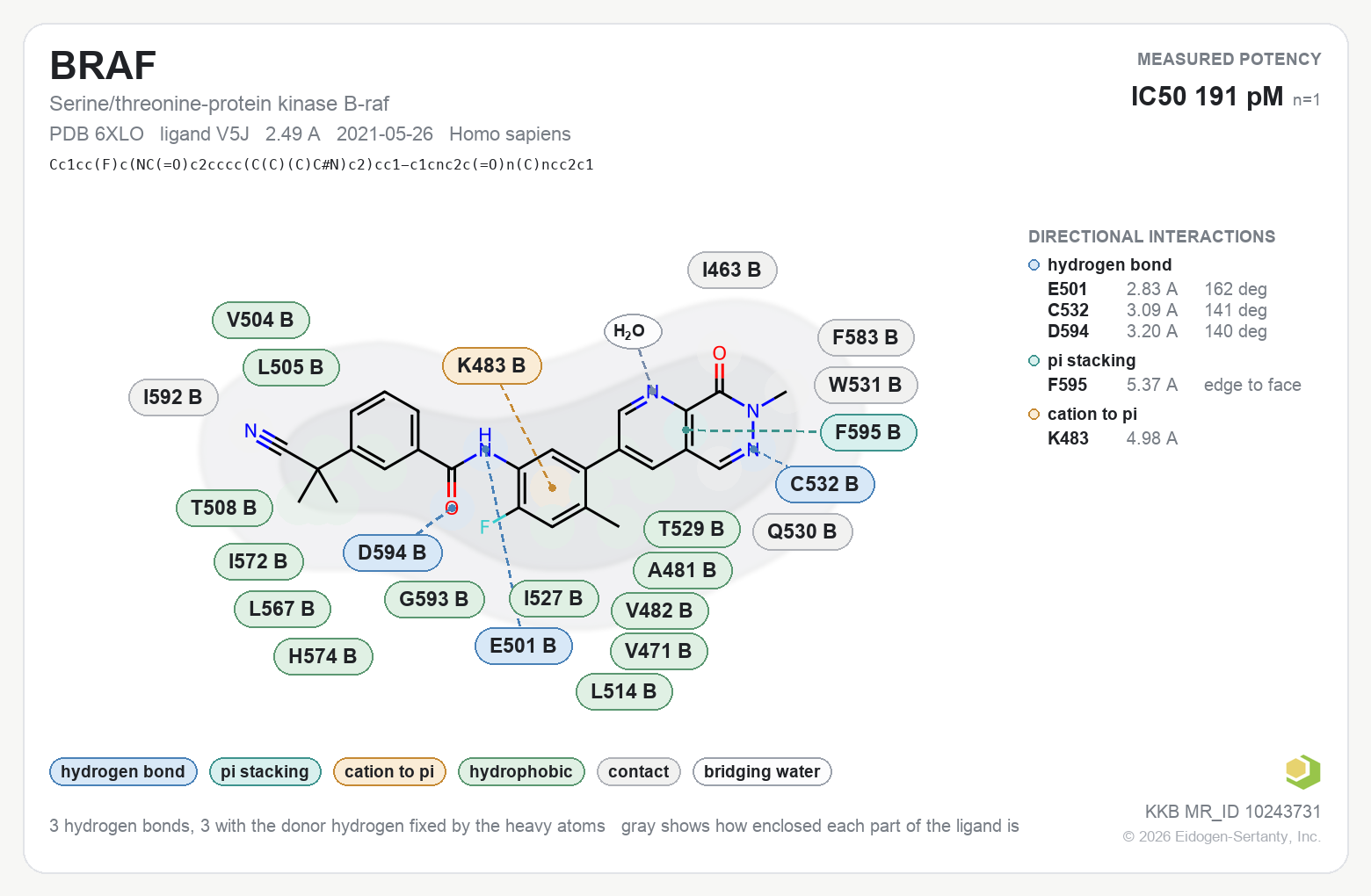Click the H574 B residue label
Viewport: 1371px width, 896px height.
pos(323,656)
